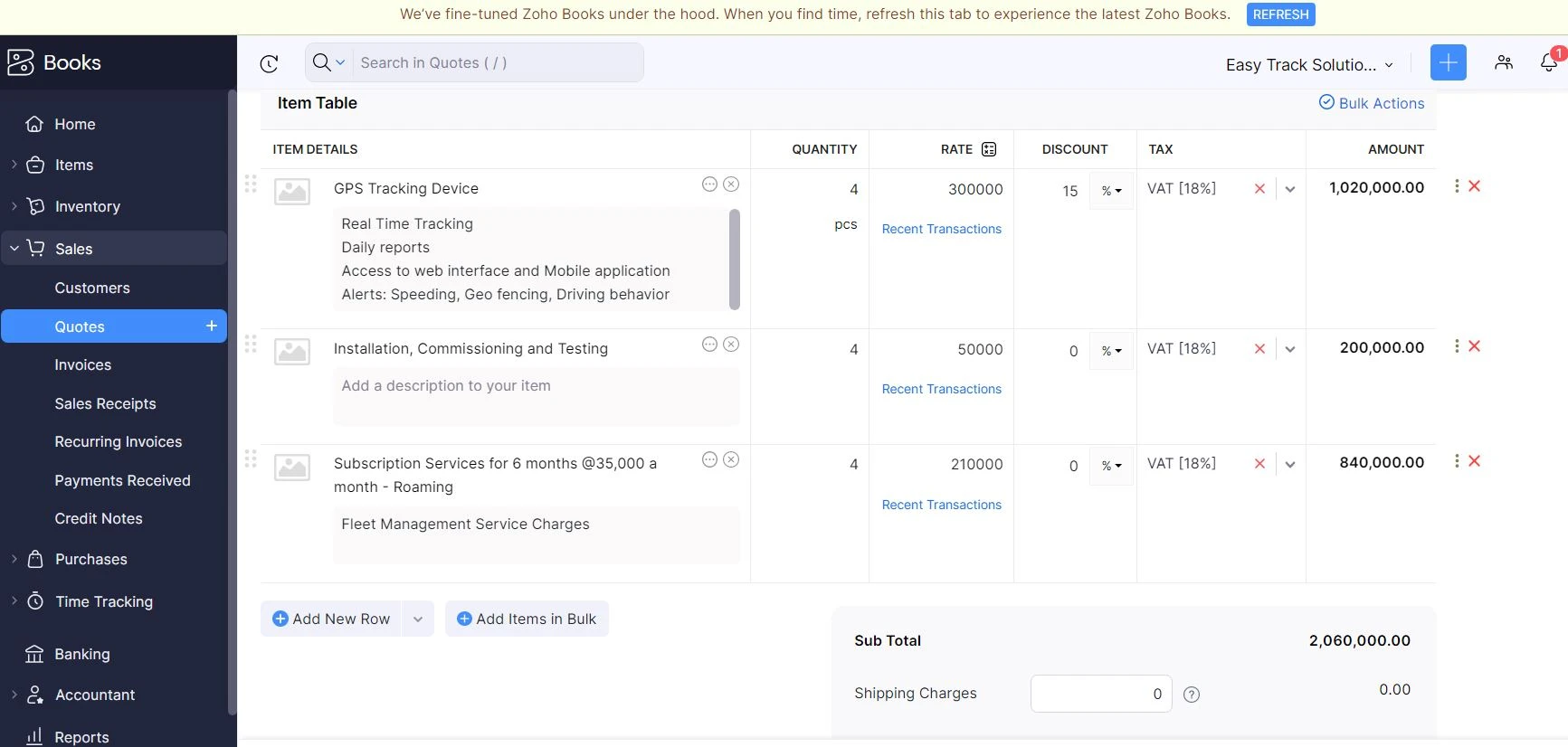Click the recent activity history icon
Image resolution: width=1568 pixels, height=747 pixels.
tap(269, 63)
